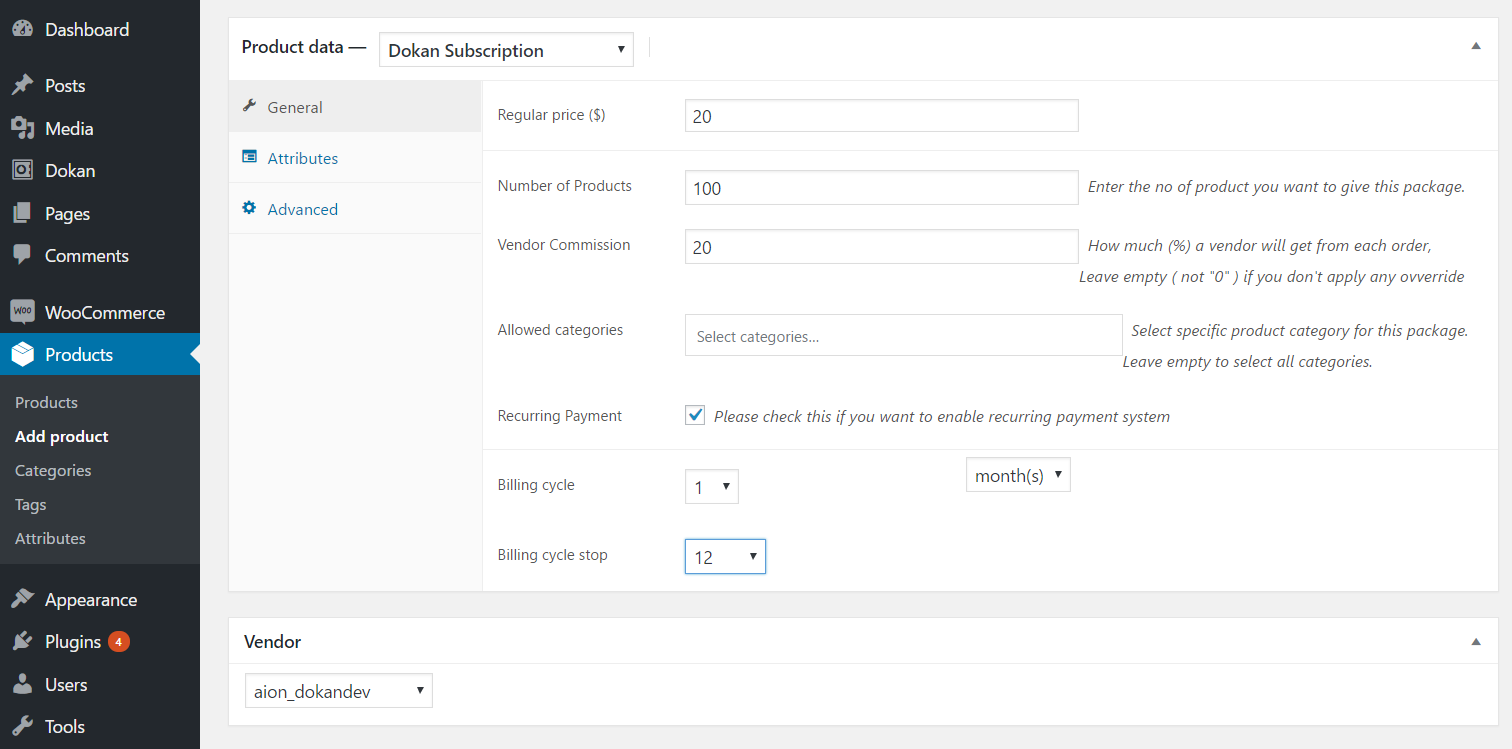Viewport: 1512px width, 749px height.
Task: Click the Posts pushpin icon
Action: 22,85
